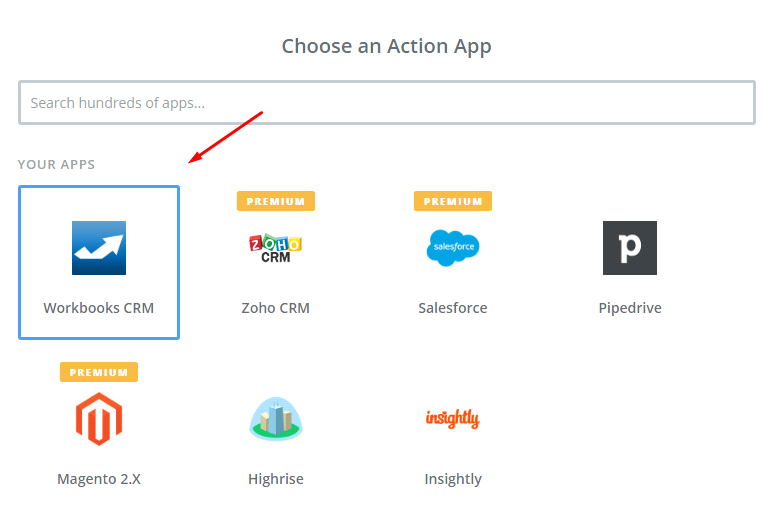Focus the Search hundreds of apps field

click(386, 103)
